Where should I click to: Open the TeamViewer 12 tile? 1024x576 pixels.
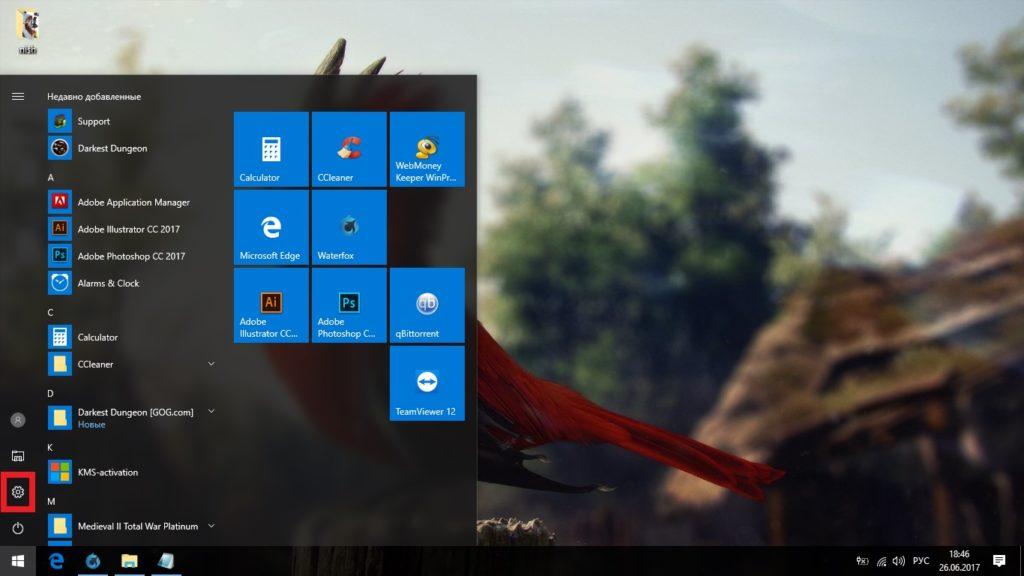coord(427,383)
